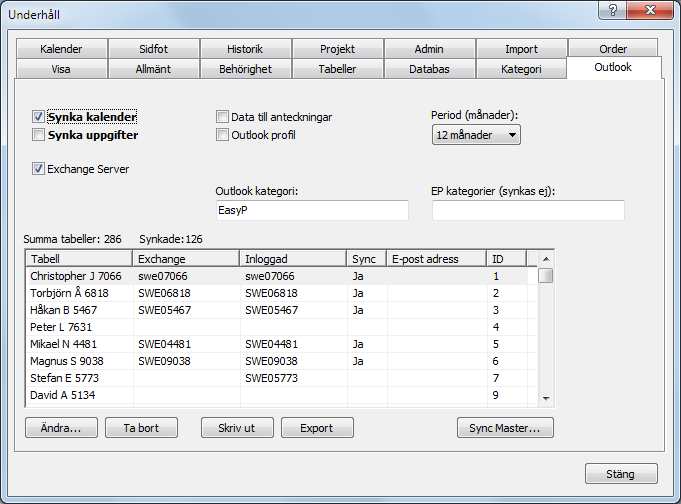Select row Mikael N 4481

tap(281, 344)
